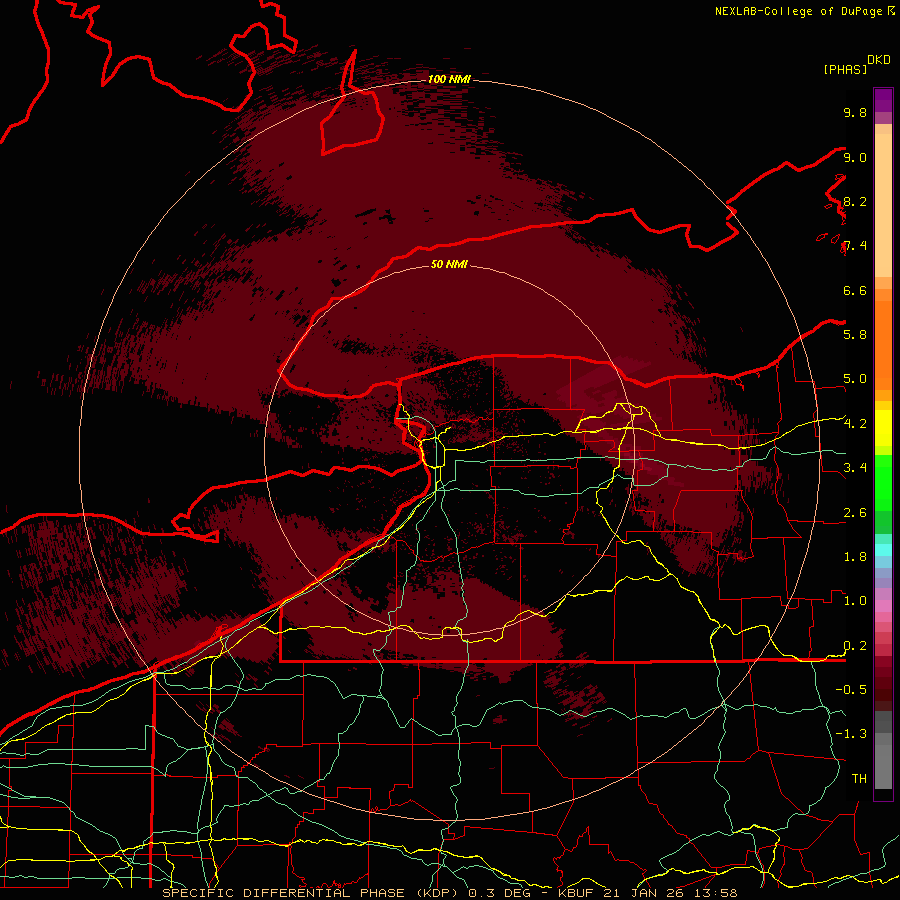Screen dimensions: 900x900
Task: Click the pale peach segment of the color bar
Action: (x=883, y=205)
